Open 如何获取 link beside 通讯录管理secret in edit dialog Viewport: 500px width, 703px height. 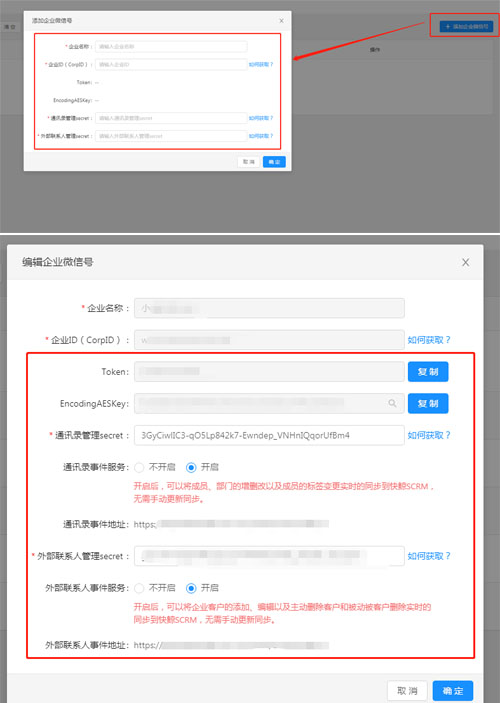tap(429, 435)
